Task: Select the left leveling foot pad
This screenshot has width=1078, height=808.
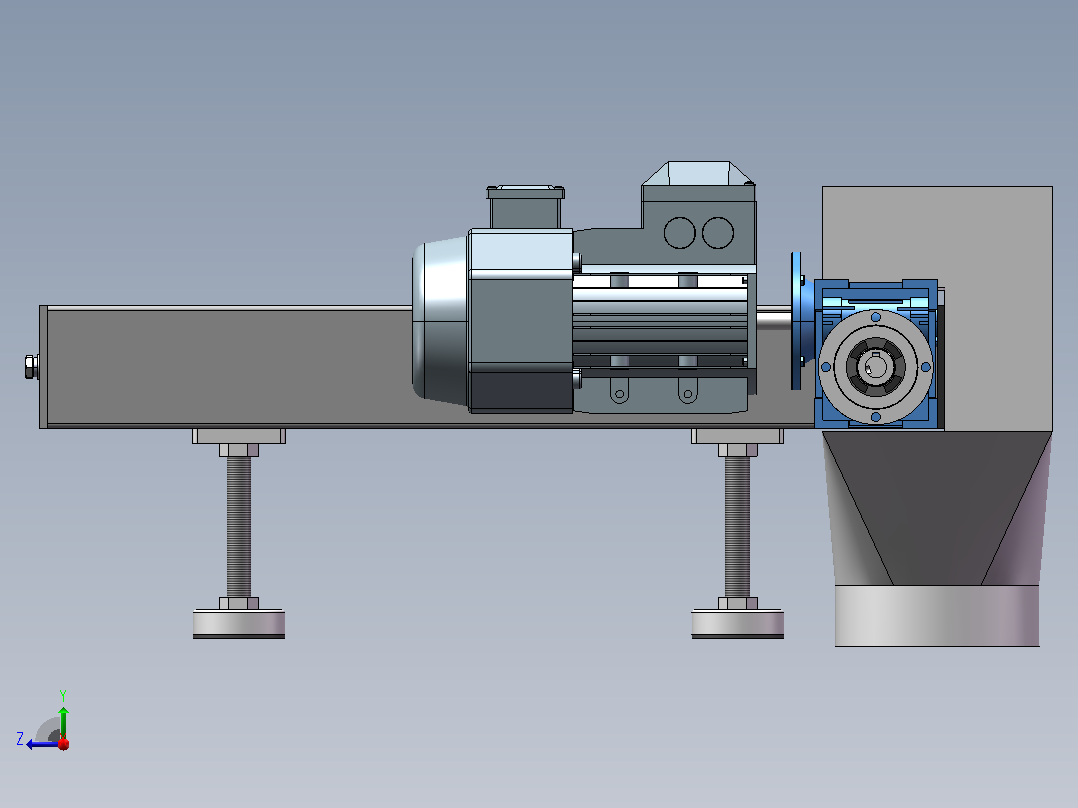Action: click(239, 624)
